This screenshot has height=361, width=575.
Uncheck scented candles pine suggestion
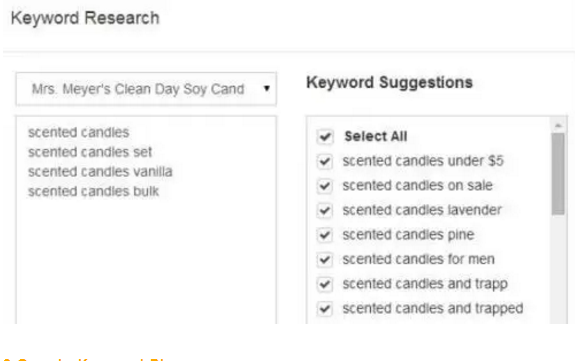pos(325,235)
